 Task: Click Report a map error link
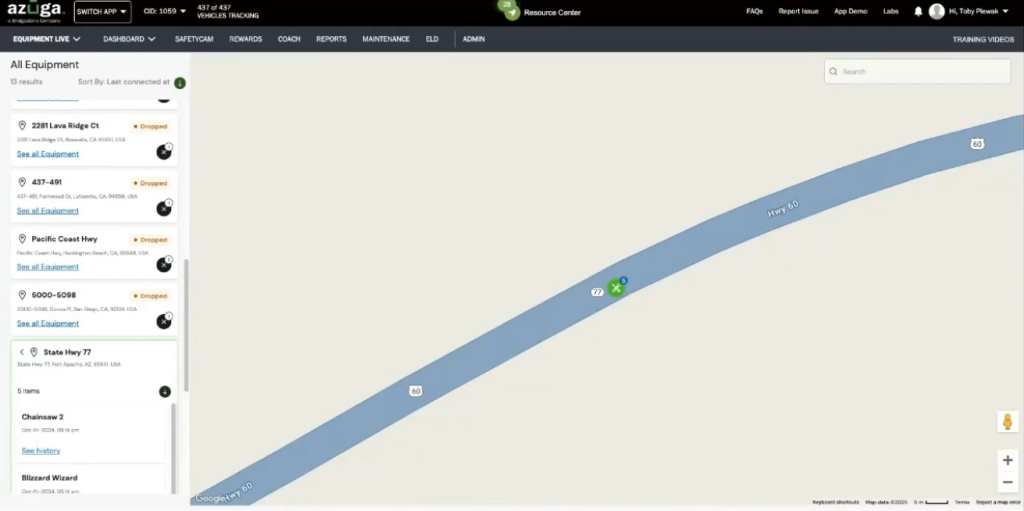coord(997,503)
